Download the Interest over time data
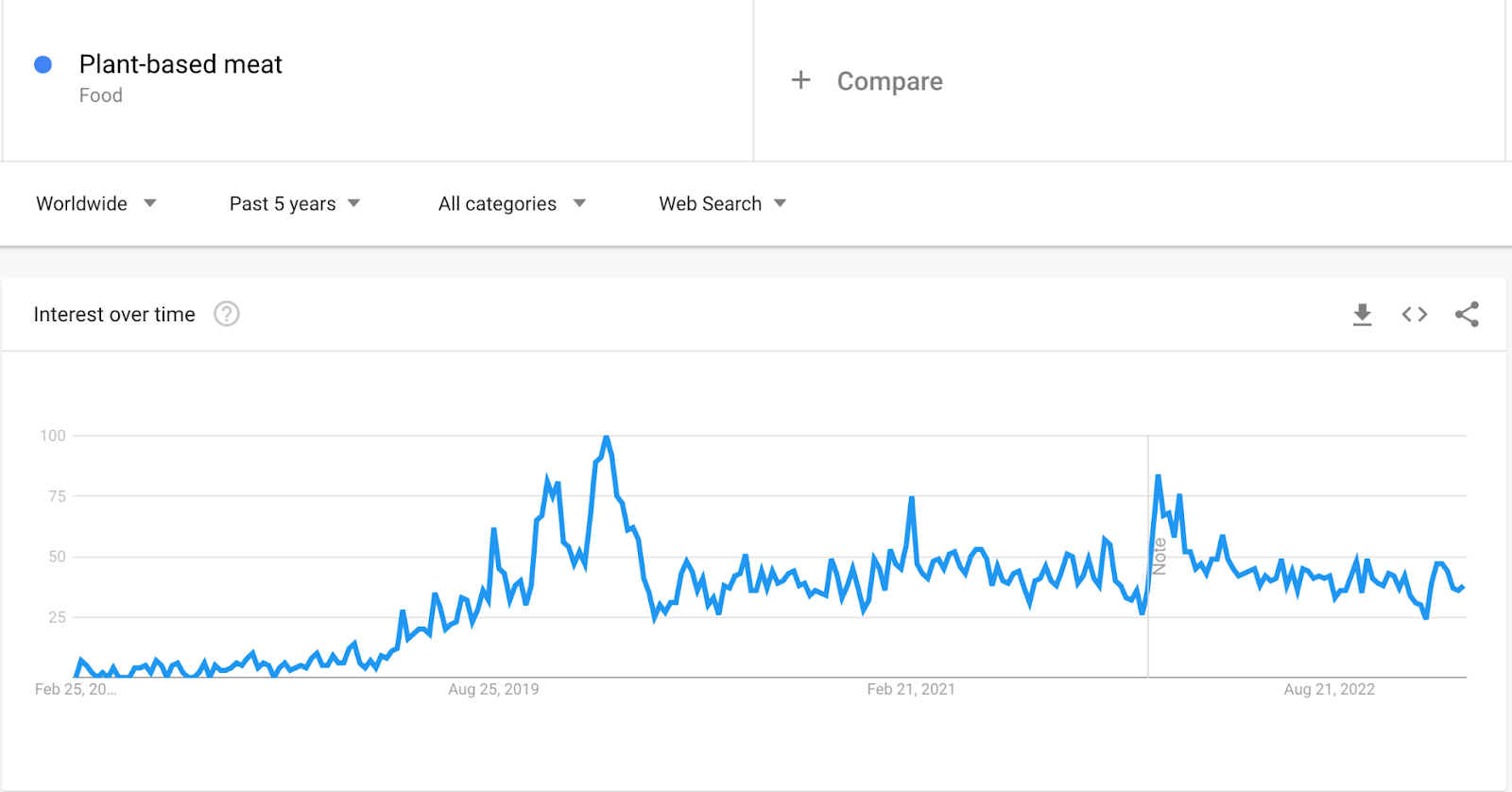This screenshot has height=792, width=1512. 1362,315
